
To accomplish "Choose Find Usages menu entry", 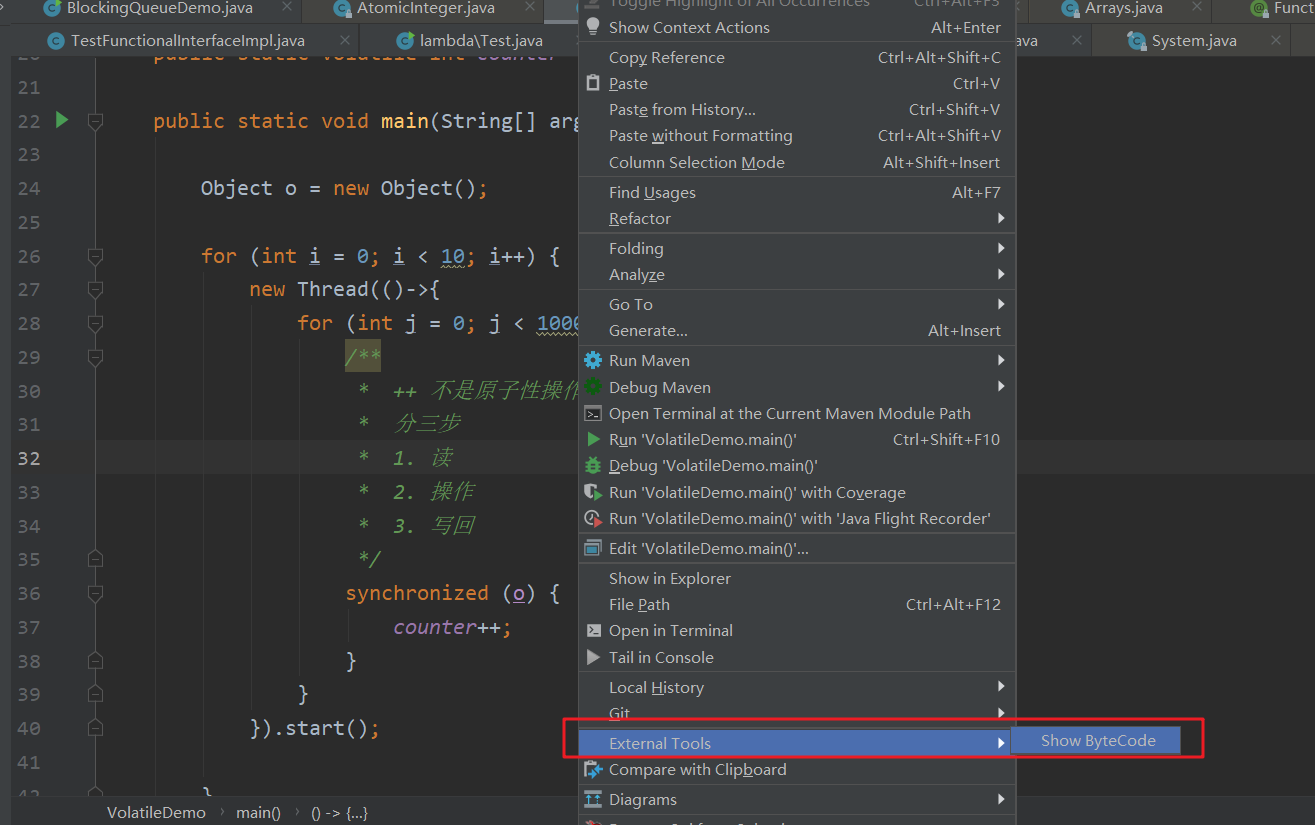I will click(797, 192).
